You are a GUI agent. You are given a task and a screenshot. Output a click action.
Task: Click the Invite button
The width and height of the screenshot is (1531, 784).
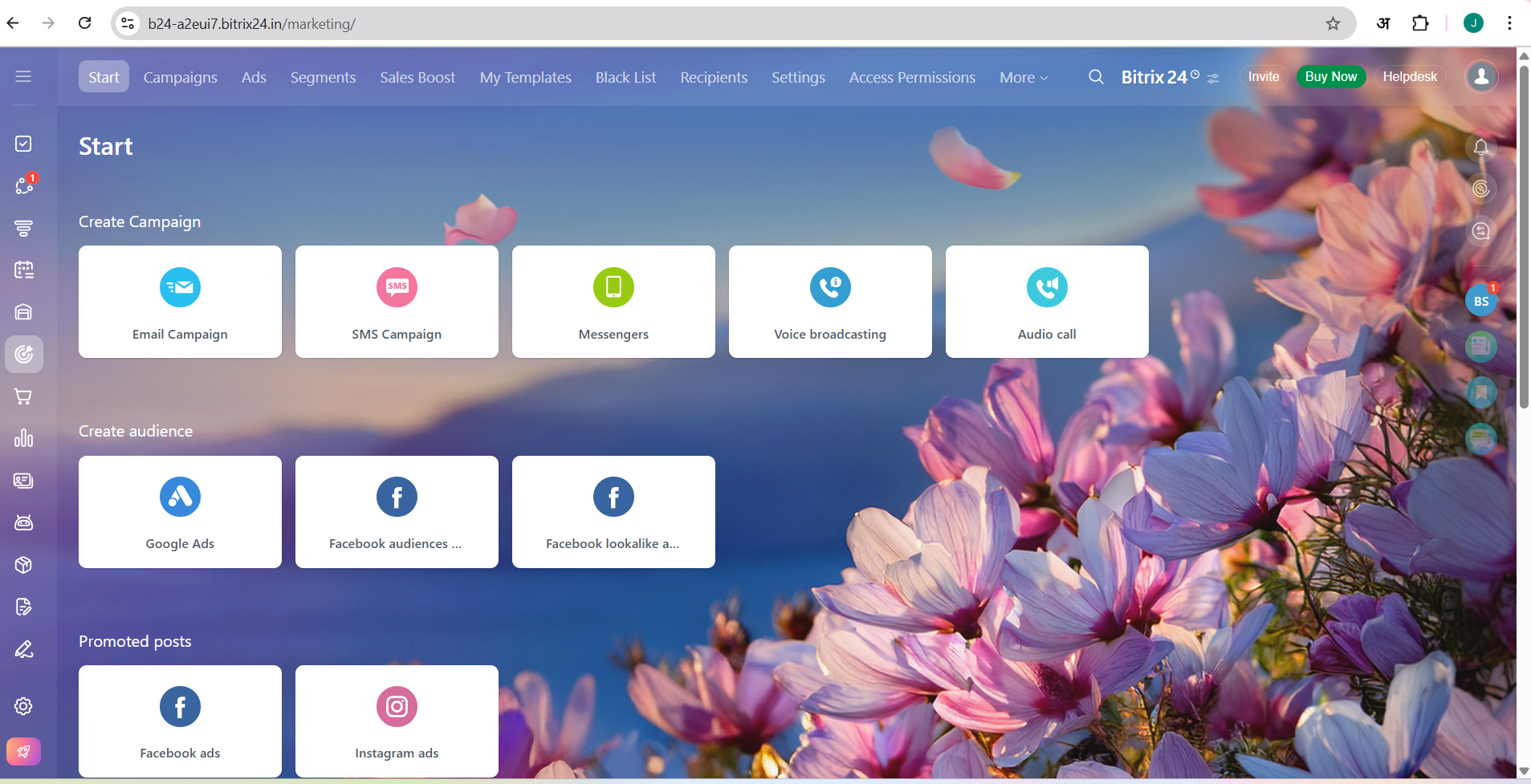1263,77
